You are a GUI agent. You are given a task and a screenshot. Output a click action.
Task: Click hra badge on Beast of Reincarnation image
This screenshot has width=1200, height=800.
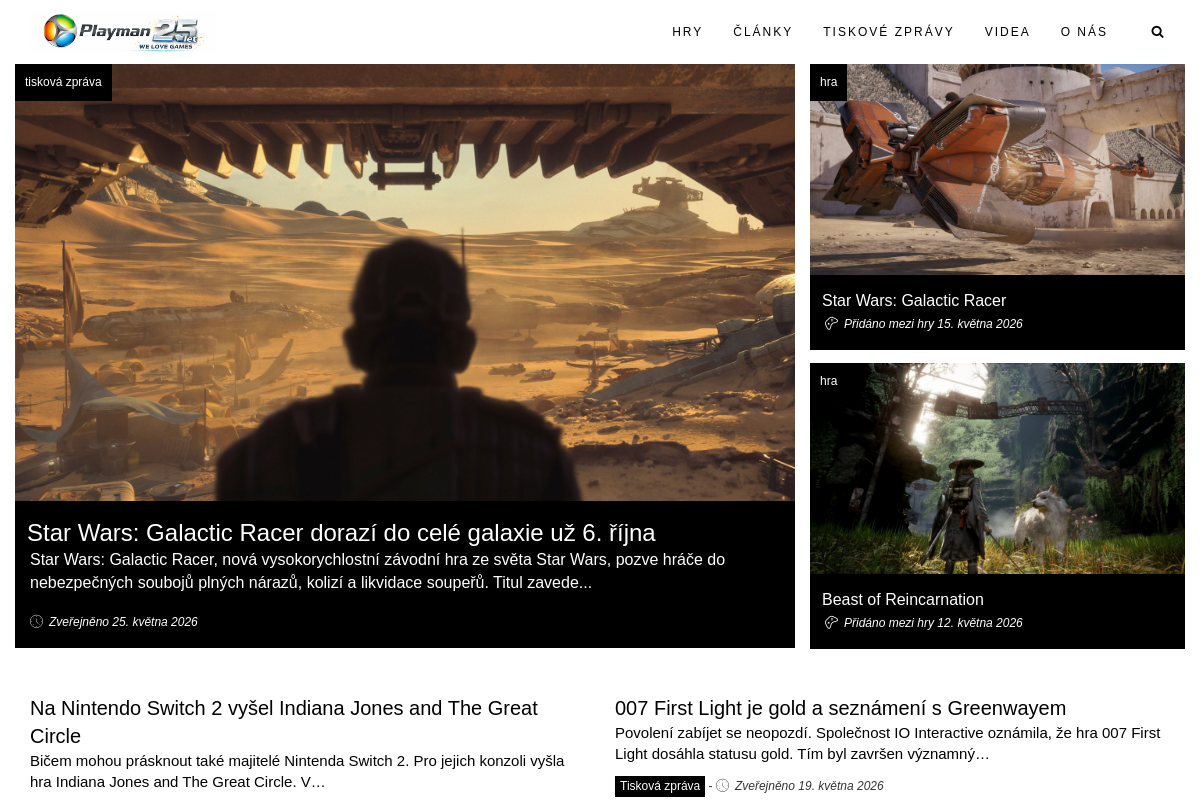point(828,381)
